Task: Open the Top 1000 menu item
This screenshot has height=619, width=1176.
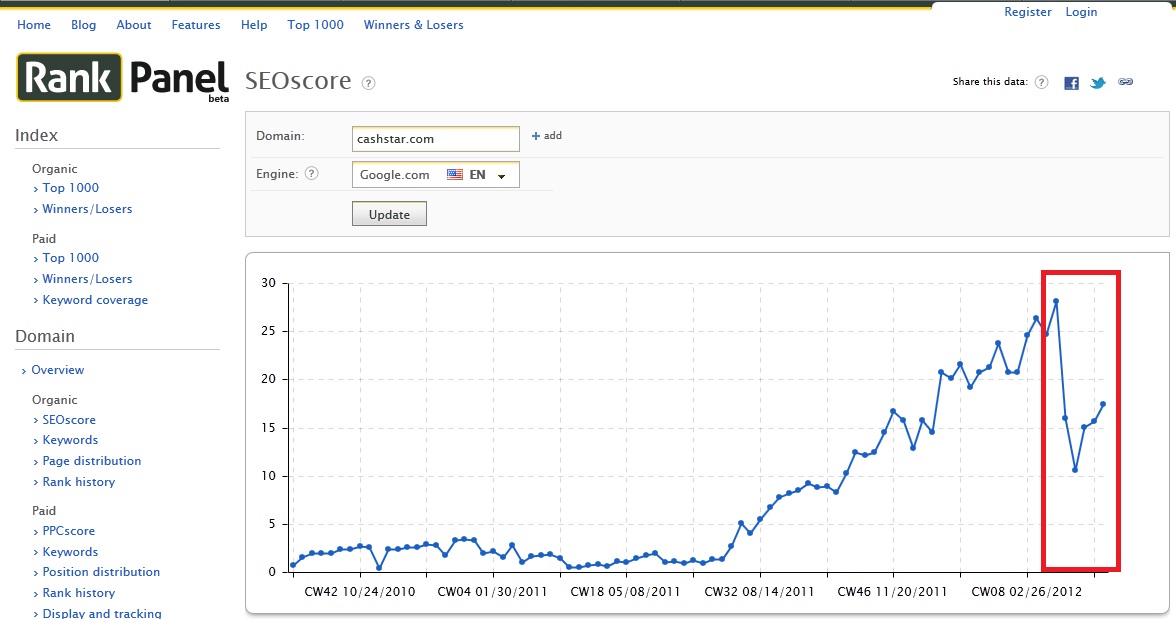Action: (x=315, y=25)
